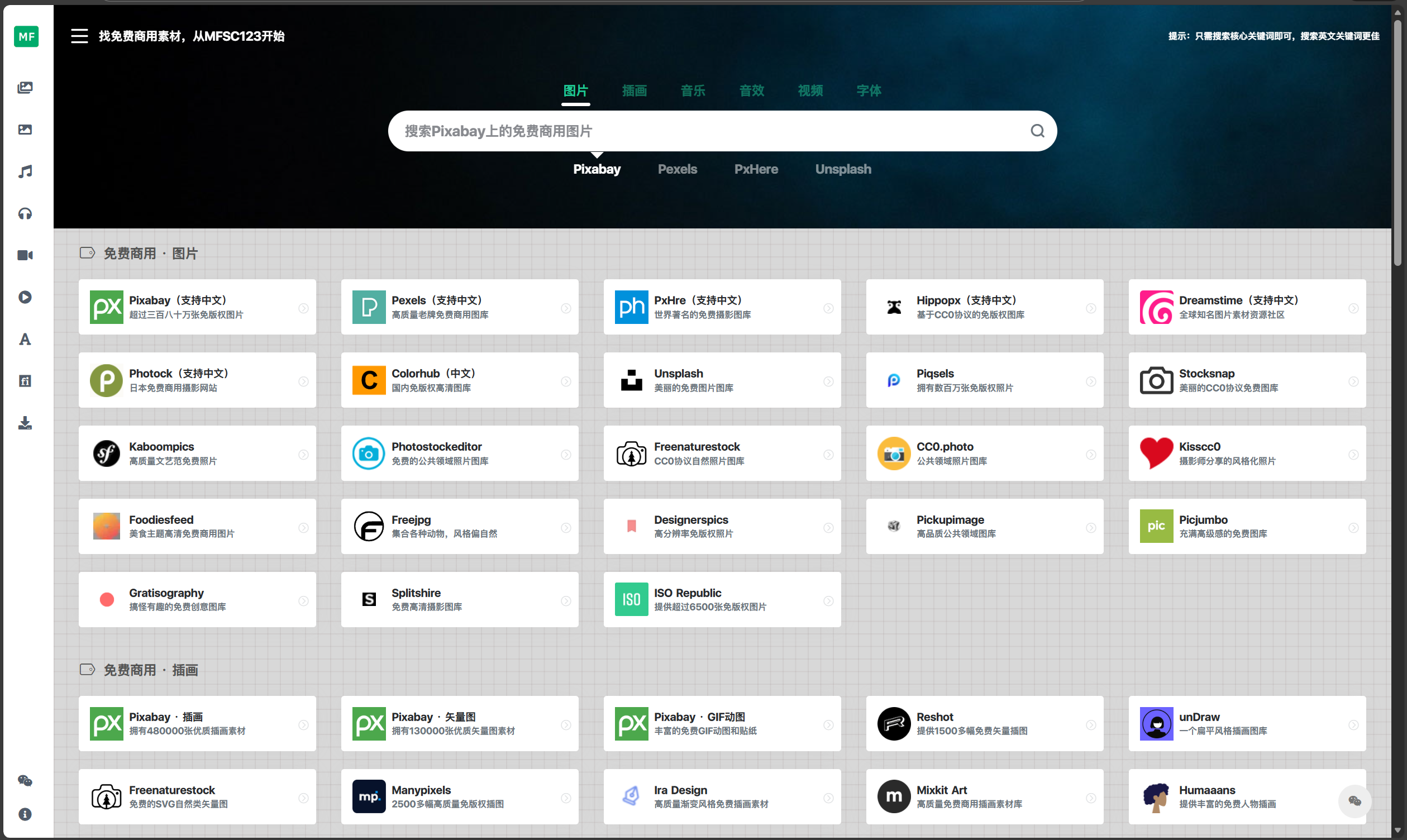The height and width of the screenshot is (840, 1407).
Task: Open the hamburger menu in header
Action: [79, 36]
